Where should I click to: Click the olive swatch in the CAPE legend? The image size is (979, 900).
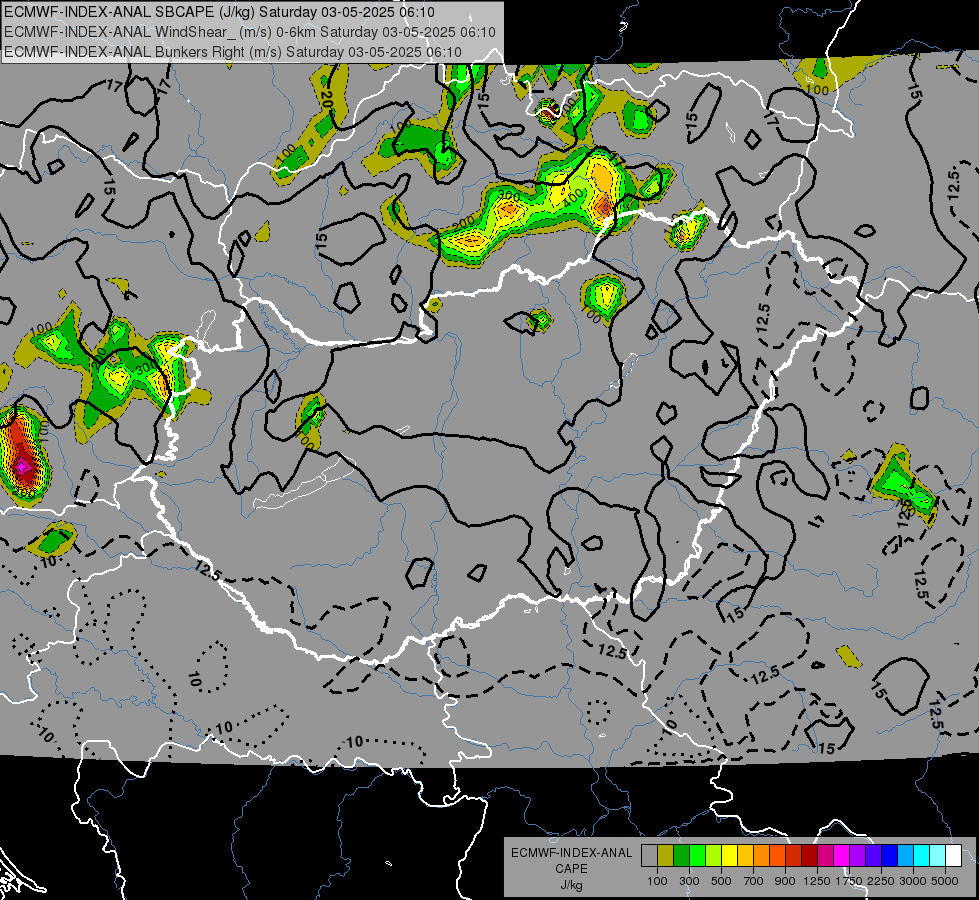tap(666, 855)
